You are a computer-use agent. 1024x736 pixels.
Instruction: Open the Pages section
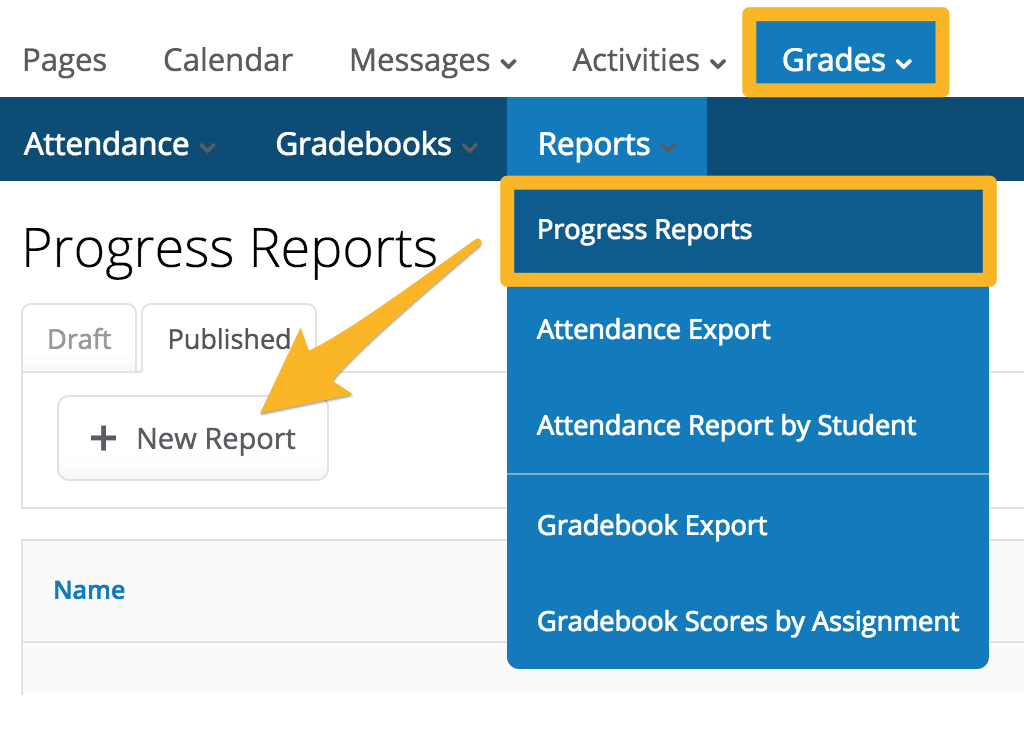pos(64,61)
